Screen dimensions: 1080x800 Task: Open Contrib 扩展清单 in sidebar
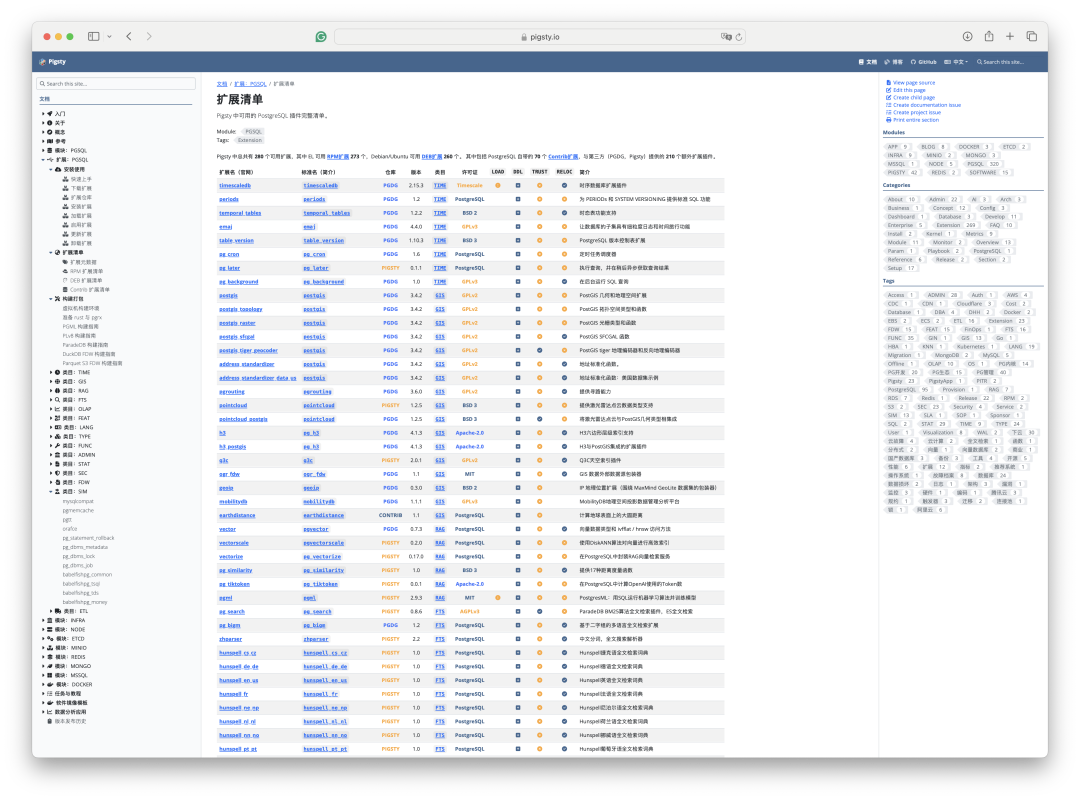pos(86,289)
